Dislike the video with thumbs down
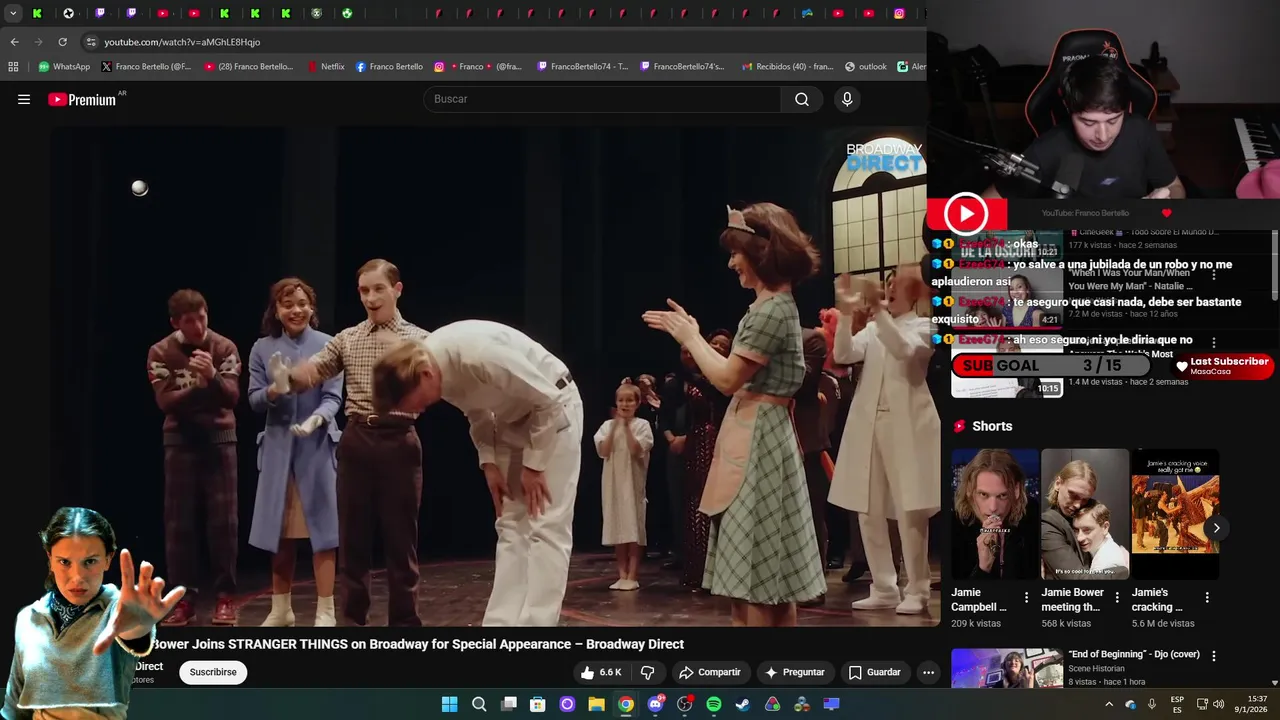 tap(647, 672)
